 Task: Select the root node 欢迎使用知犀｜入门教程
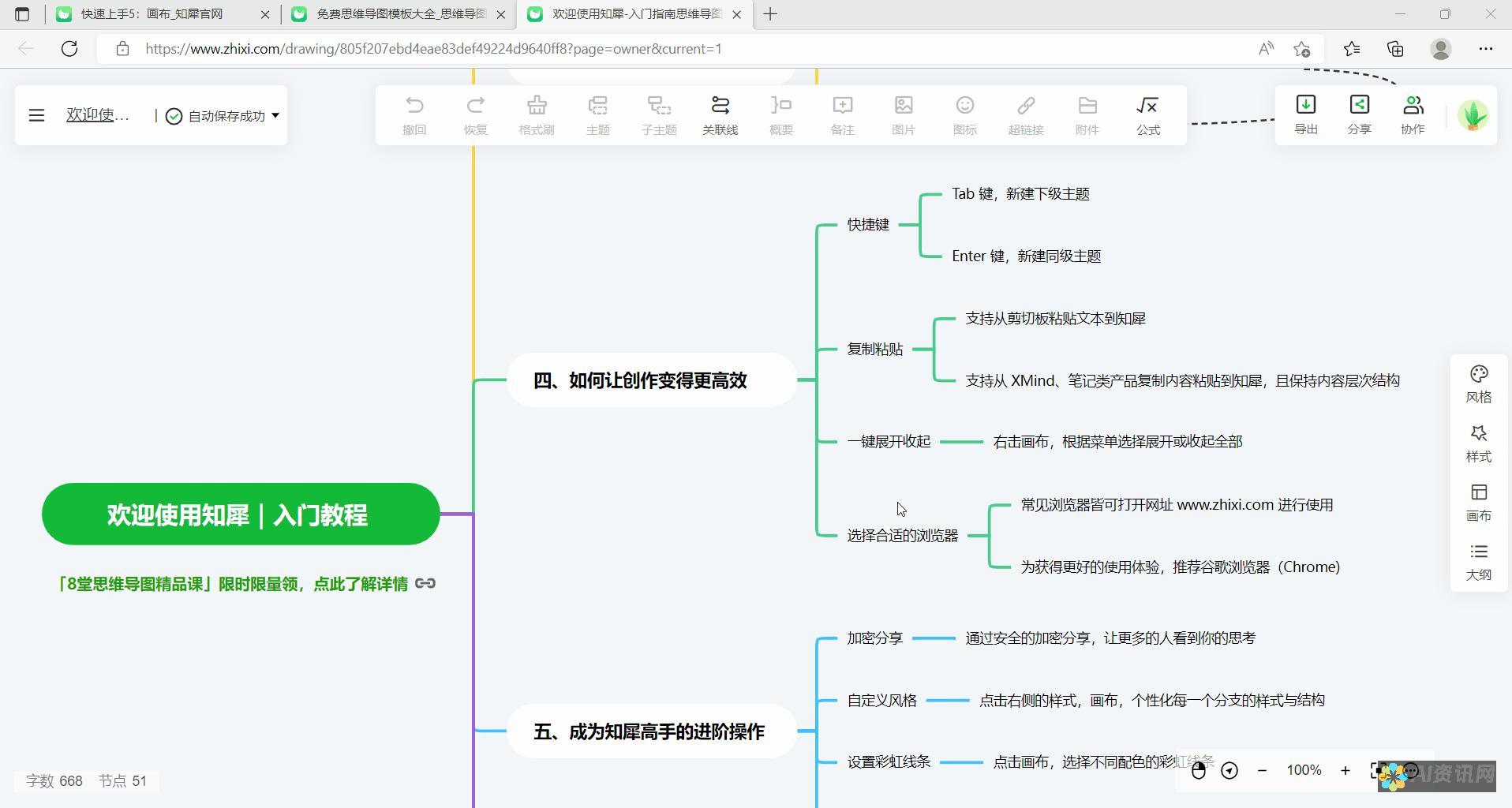point(241,514)
